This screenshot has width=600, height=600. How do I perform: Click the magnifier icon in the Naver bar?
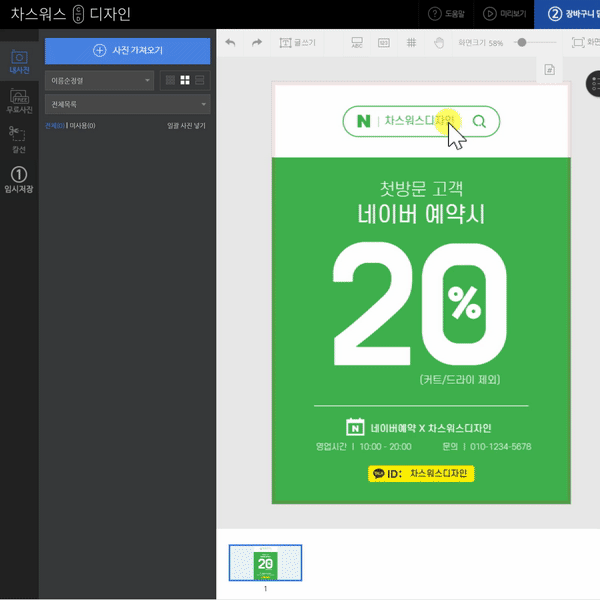click(479, 121)
